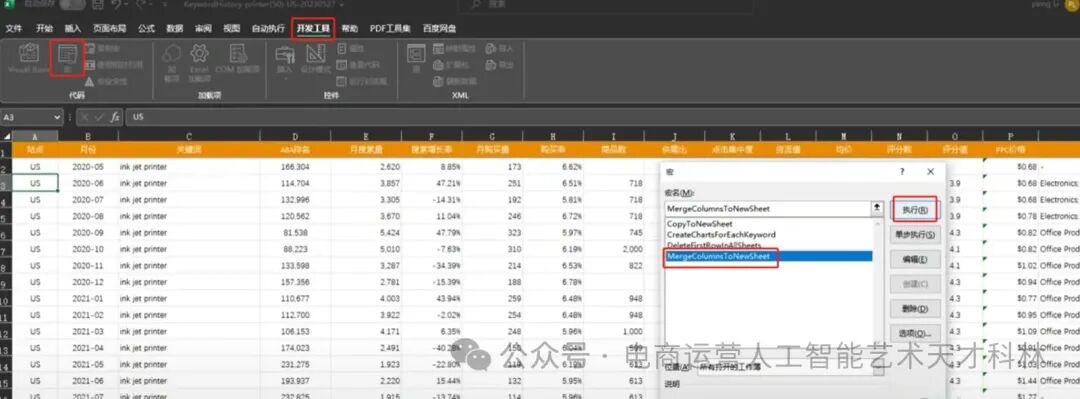Viewport: 1080px width, 399px height.
Task: Click Run Dialog (运行对话框)
Action: (362, 81)
